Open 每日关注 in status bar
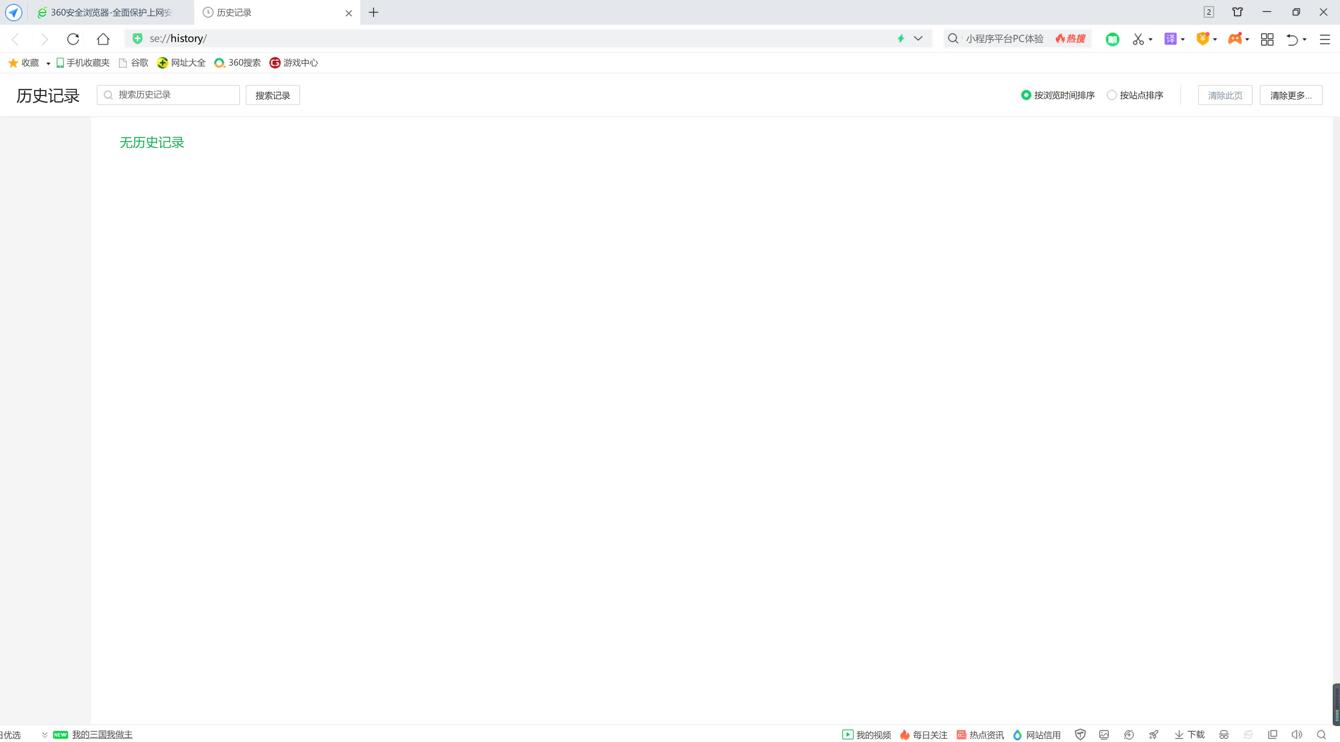1340x742 pixels. (x=923, y=735)
